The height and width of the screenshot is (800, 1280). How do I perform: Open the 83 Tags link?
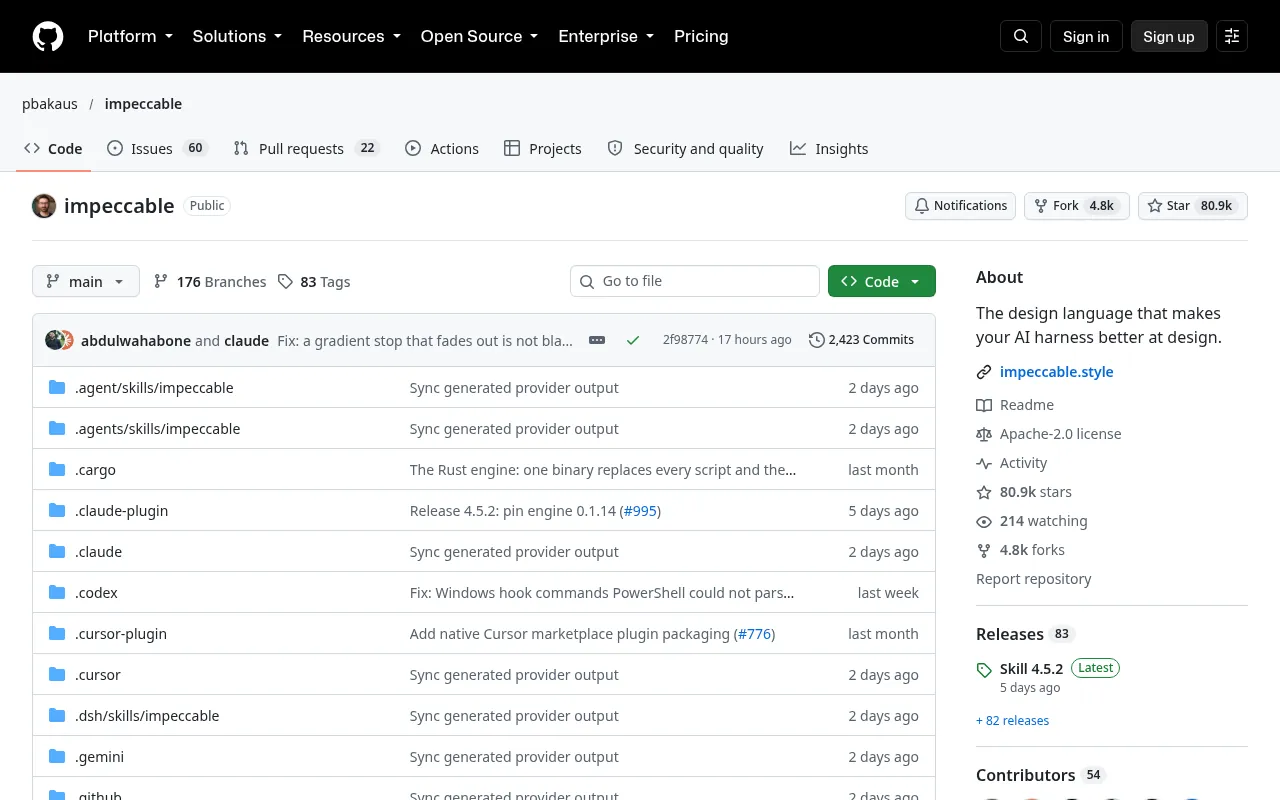click(314, 282)
